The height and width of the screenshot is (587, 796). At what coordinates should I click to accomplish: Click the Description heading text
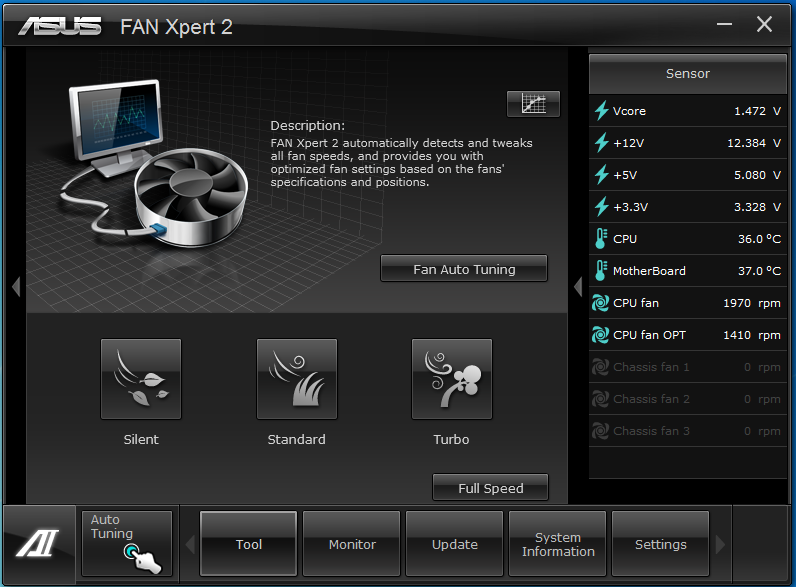pos(308,125)
